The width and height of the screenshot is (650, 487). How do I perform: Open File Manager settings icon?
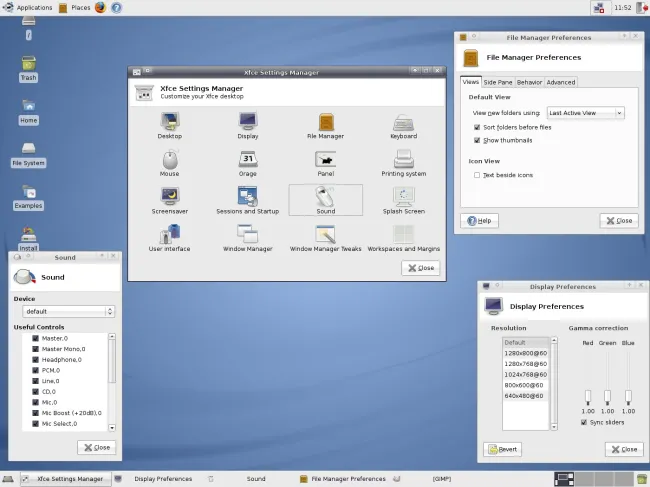pos(326,125)
